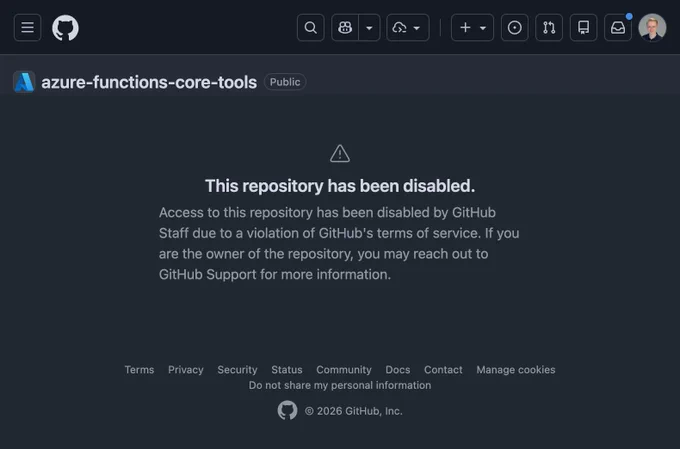Open the search magnifier button
This screenshot has width=680, height=449.
[311, 28]
